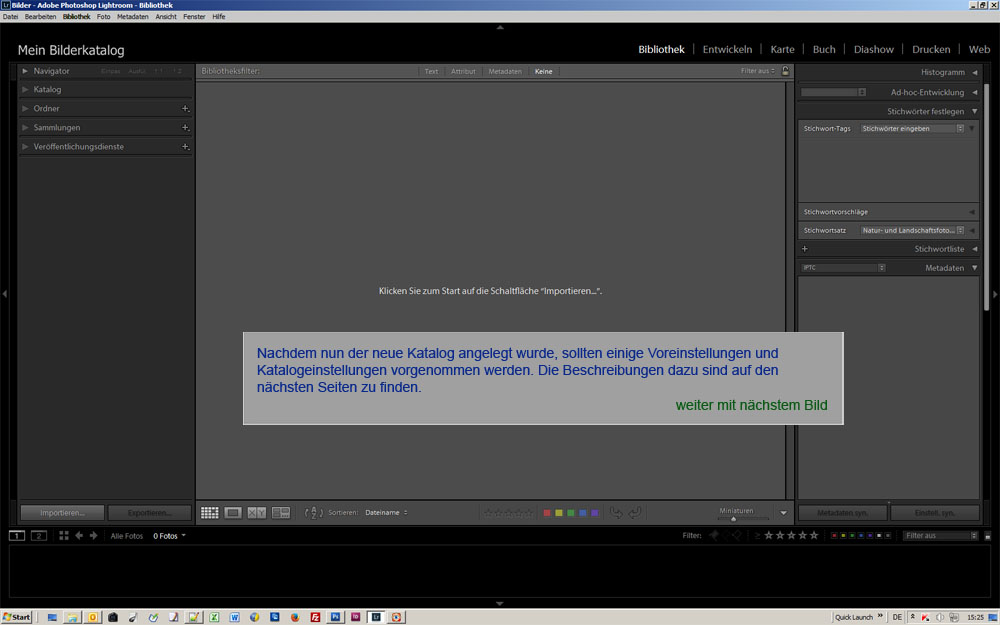
Task: Expand the Navigator panel
Action: click(26, 71)
